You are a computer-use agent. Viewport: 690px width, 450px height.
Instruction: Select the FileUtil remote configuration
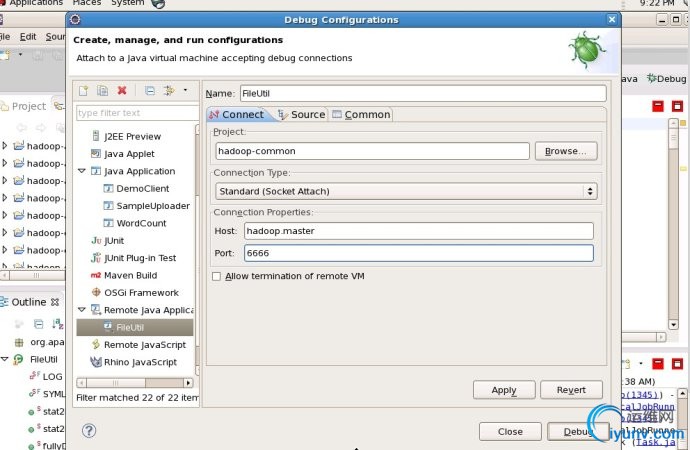click(x=135, y=327)
